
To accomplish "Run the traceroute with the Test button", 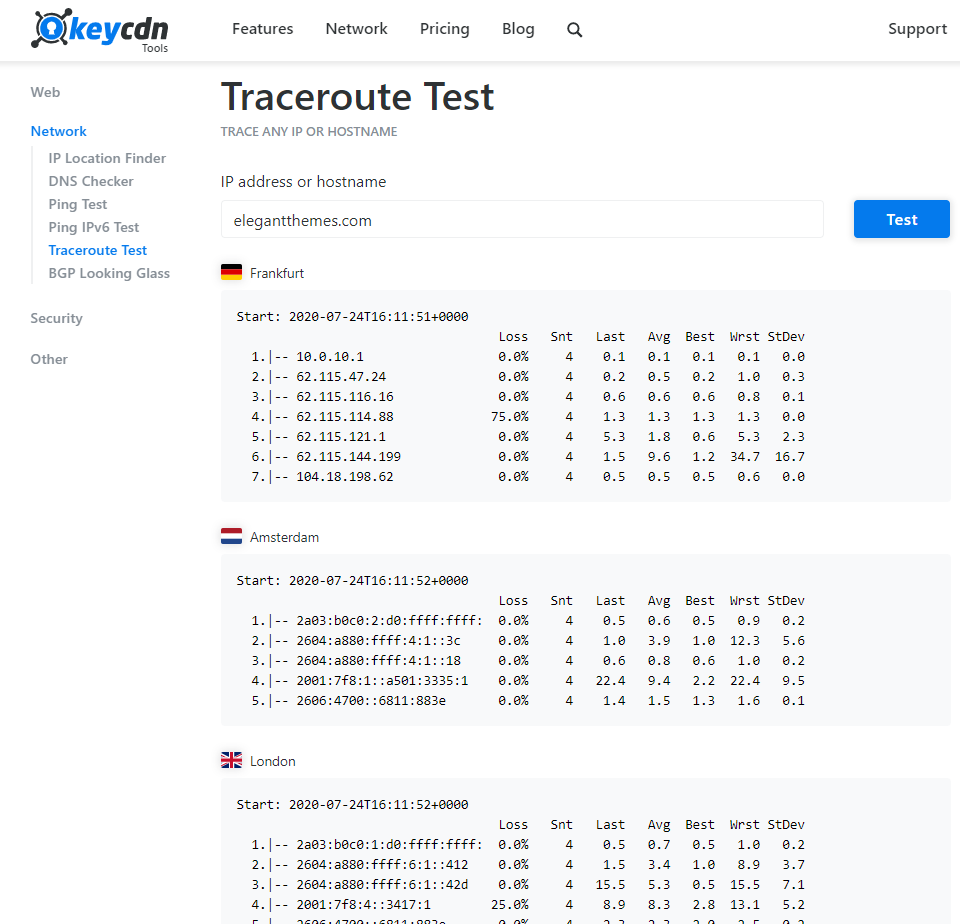I will point(901,219).
